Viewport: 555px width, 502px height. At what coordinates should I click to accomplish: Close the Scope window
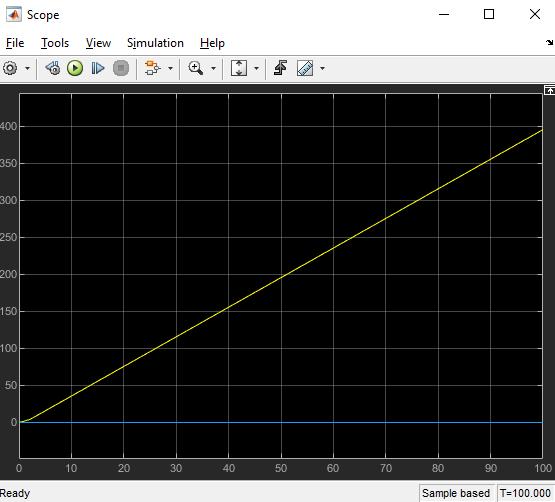tap(535, 15)
